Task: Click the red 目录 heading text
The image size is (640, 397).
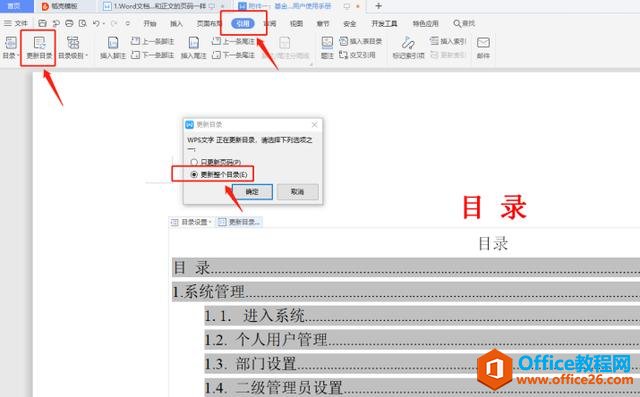Action: [494, 207]
